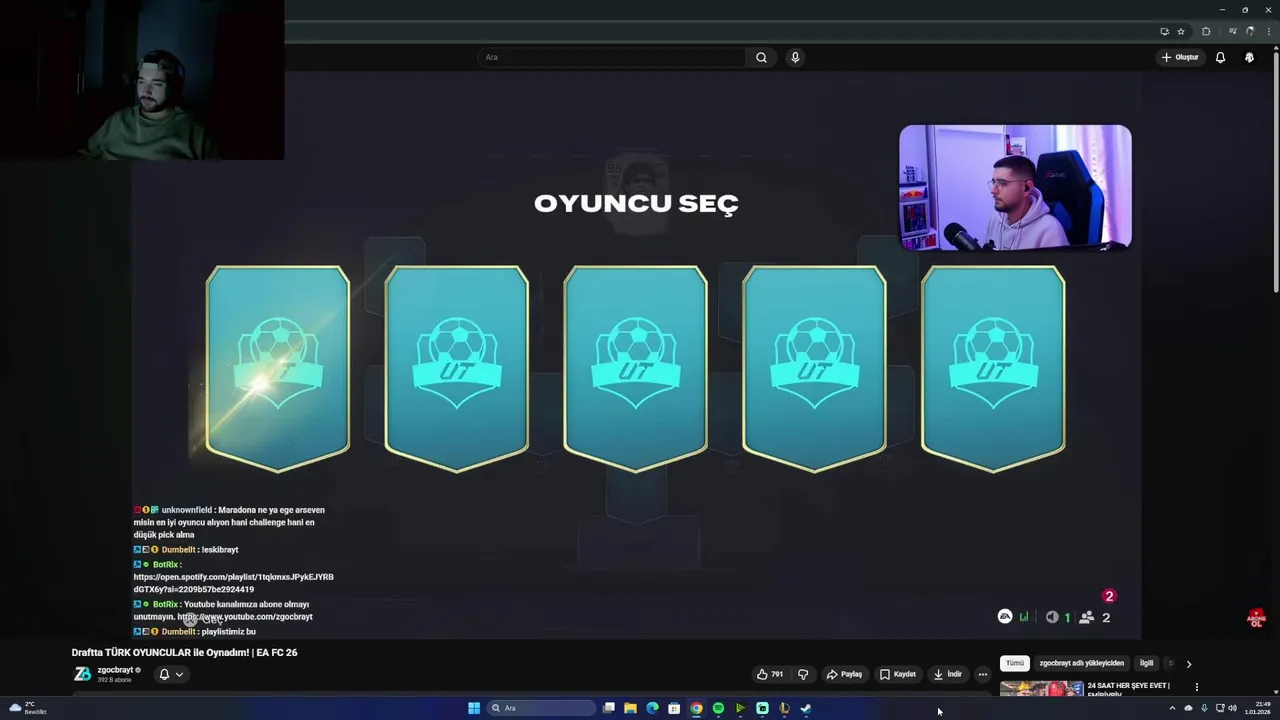
Task: Open the Oluştur create button
Action: point(1180,57)
